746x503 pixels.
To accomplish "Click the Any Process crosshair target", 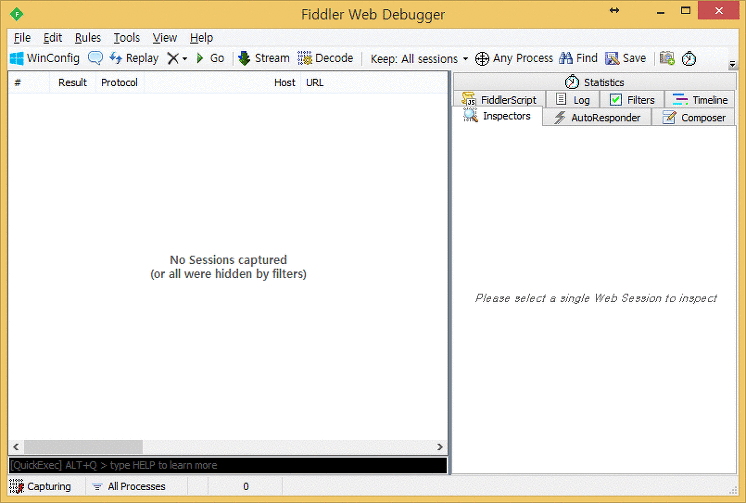I will point(514,58).
